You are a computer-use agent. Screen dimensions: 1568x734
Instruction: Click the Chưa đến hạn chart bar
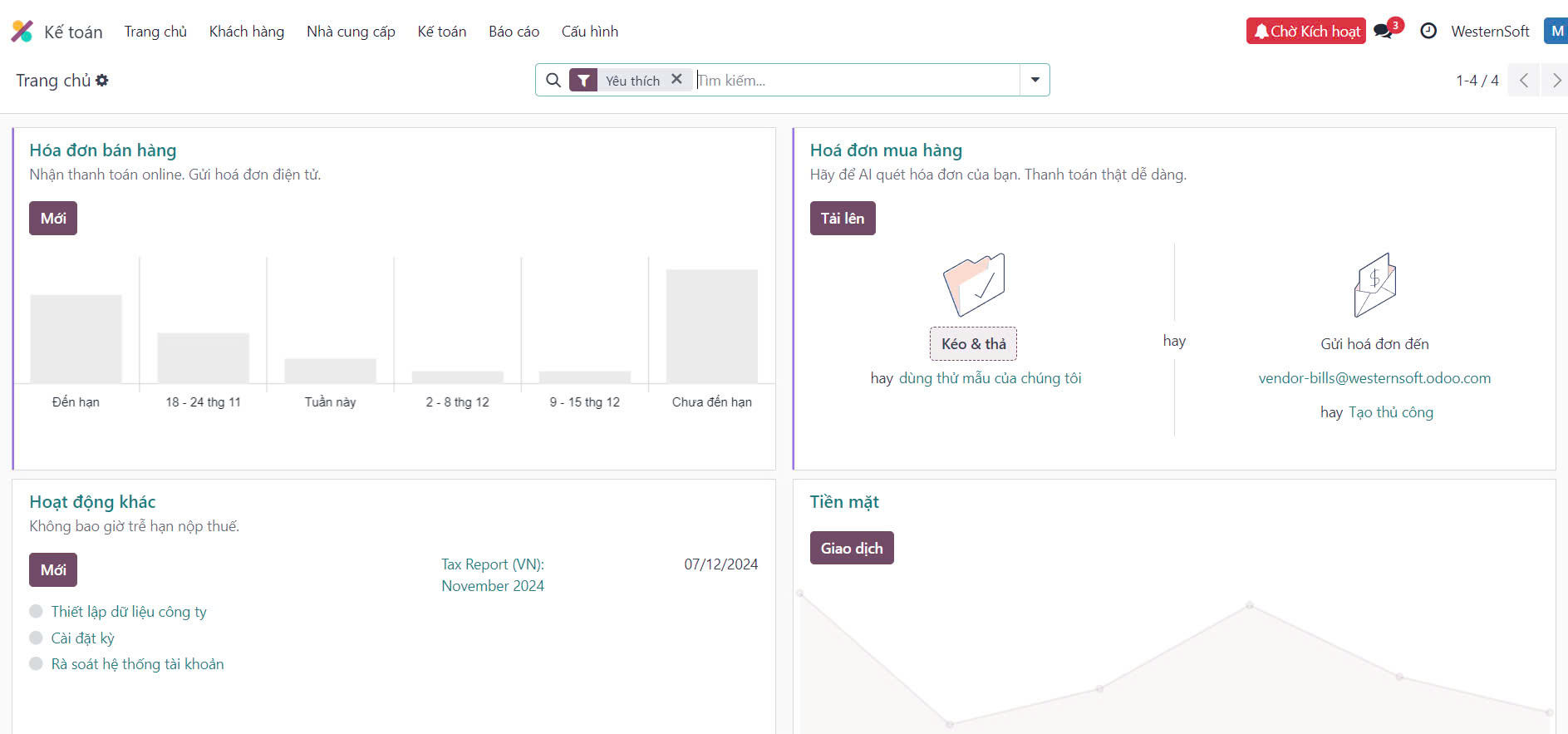pos(711,326)
